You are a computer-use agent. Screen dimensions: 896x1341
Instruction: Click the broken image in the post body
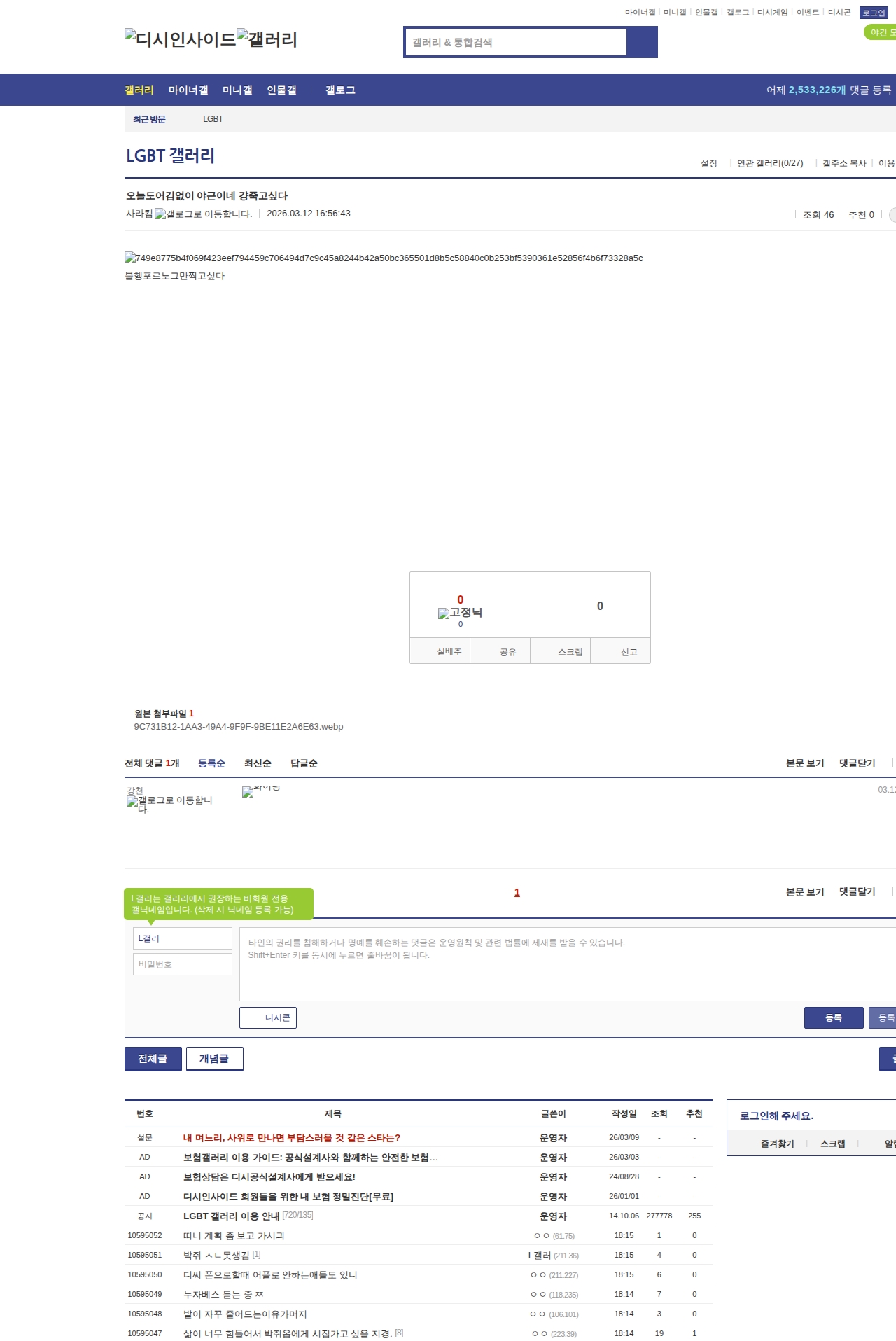pyautogui.click(x=383, y=258)
